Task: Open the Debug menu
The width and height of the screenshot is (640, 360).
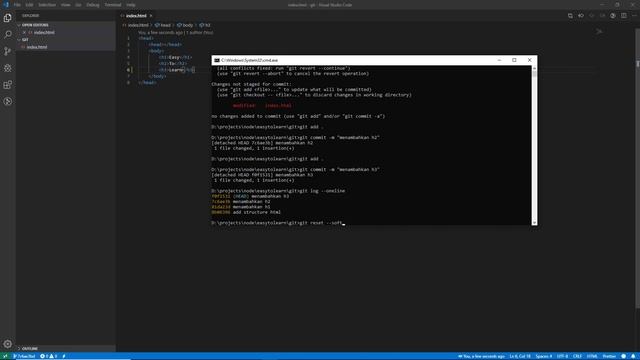Action: (93, 5)
